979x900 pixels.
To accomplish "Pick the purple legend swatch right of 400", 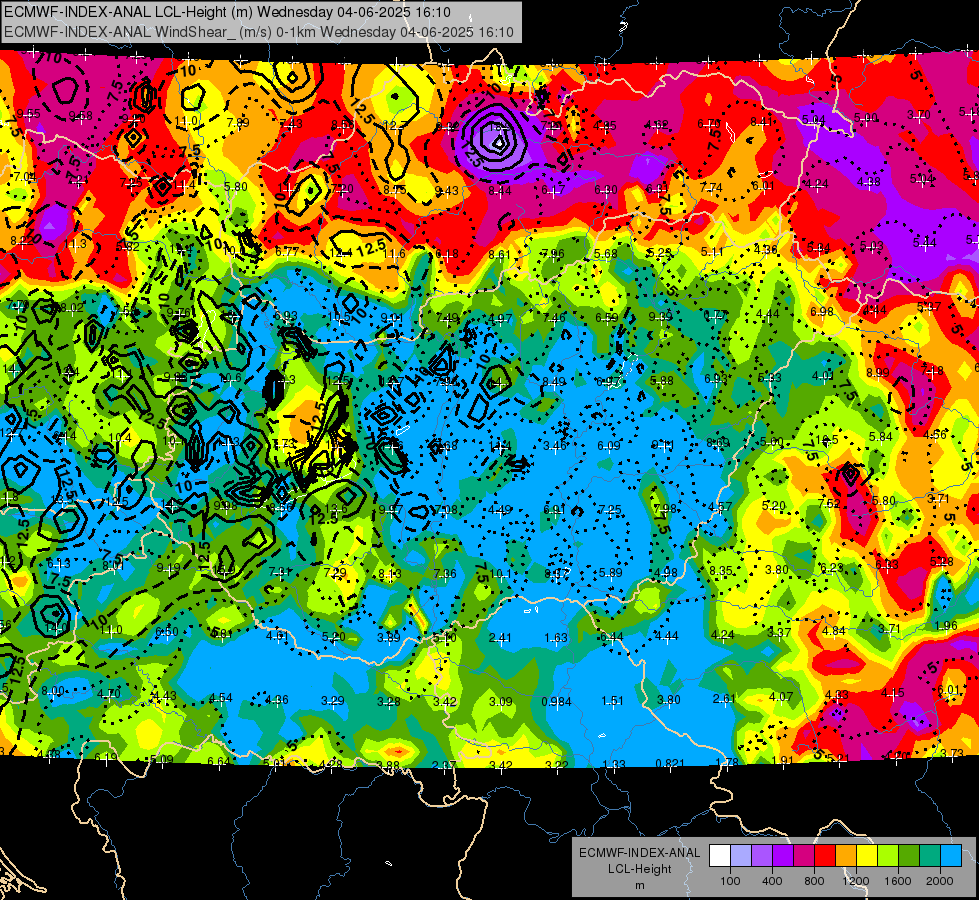I will [783, 856].
